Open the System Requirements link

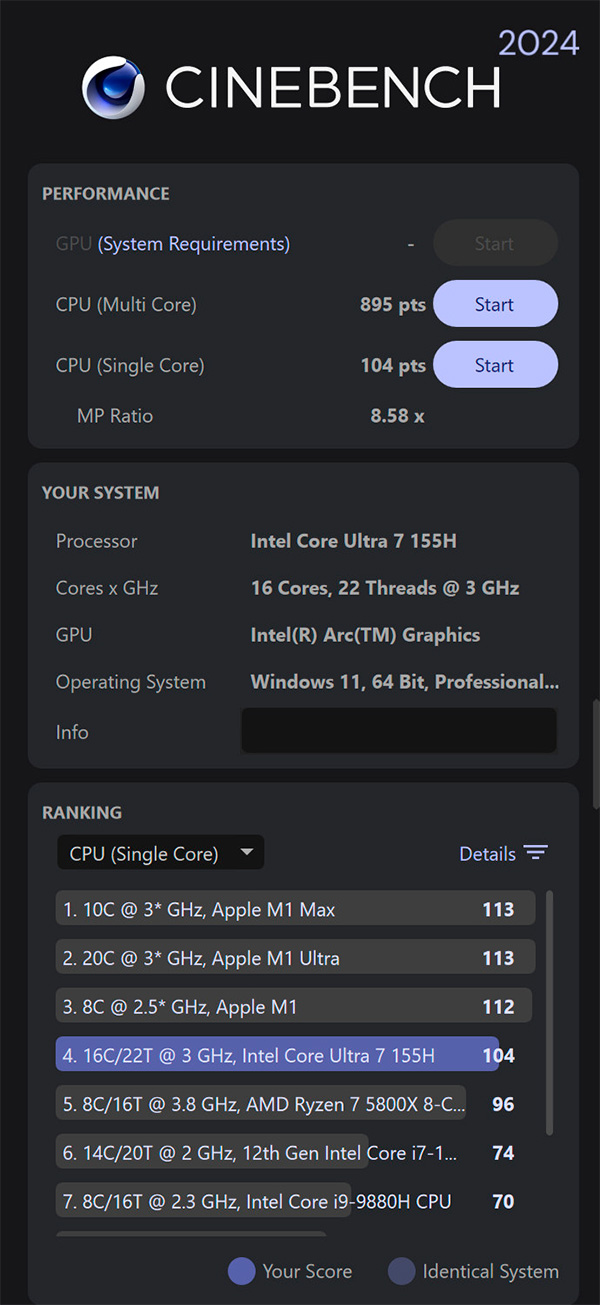coord(194,244)
